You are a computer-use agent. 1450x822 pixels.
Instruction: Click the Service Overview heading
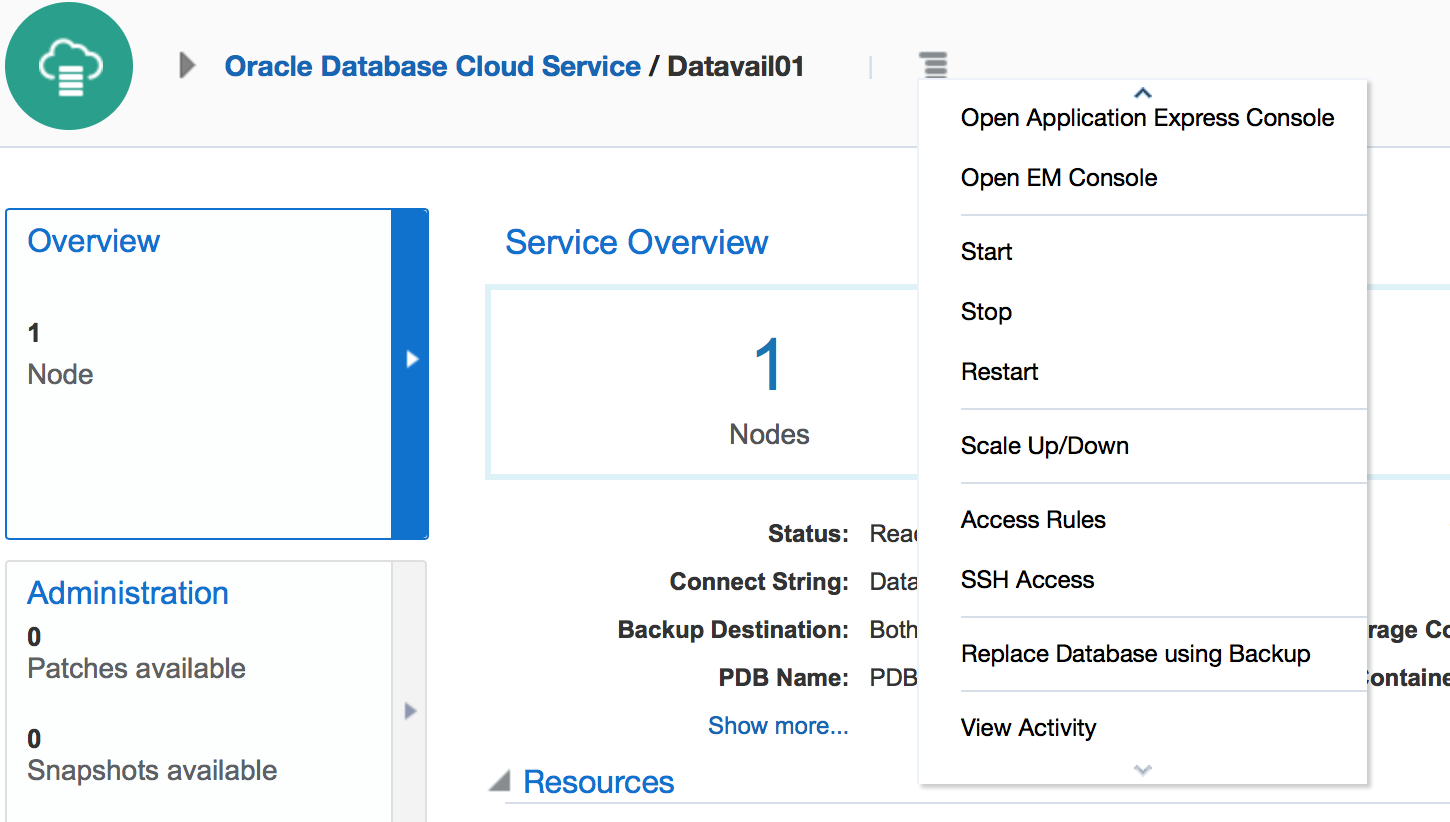pyautogui.click(x=637, y=242)
